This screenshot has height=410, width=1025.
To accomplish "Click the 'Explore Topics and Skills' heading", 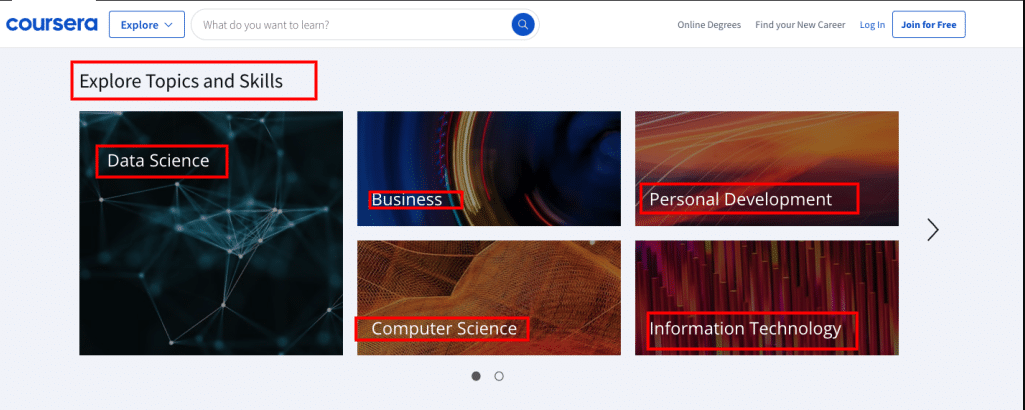I will pyautogui.click(x=181, y=81).
